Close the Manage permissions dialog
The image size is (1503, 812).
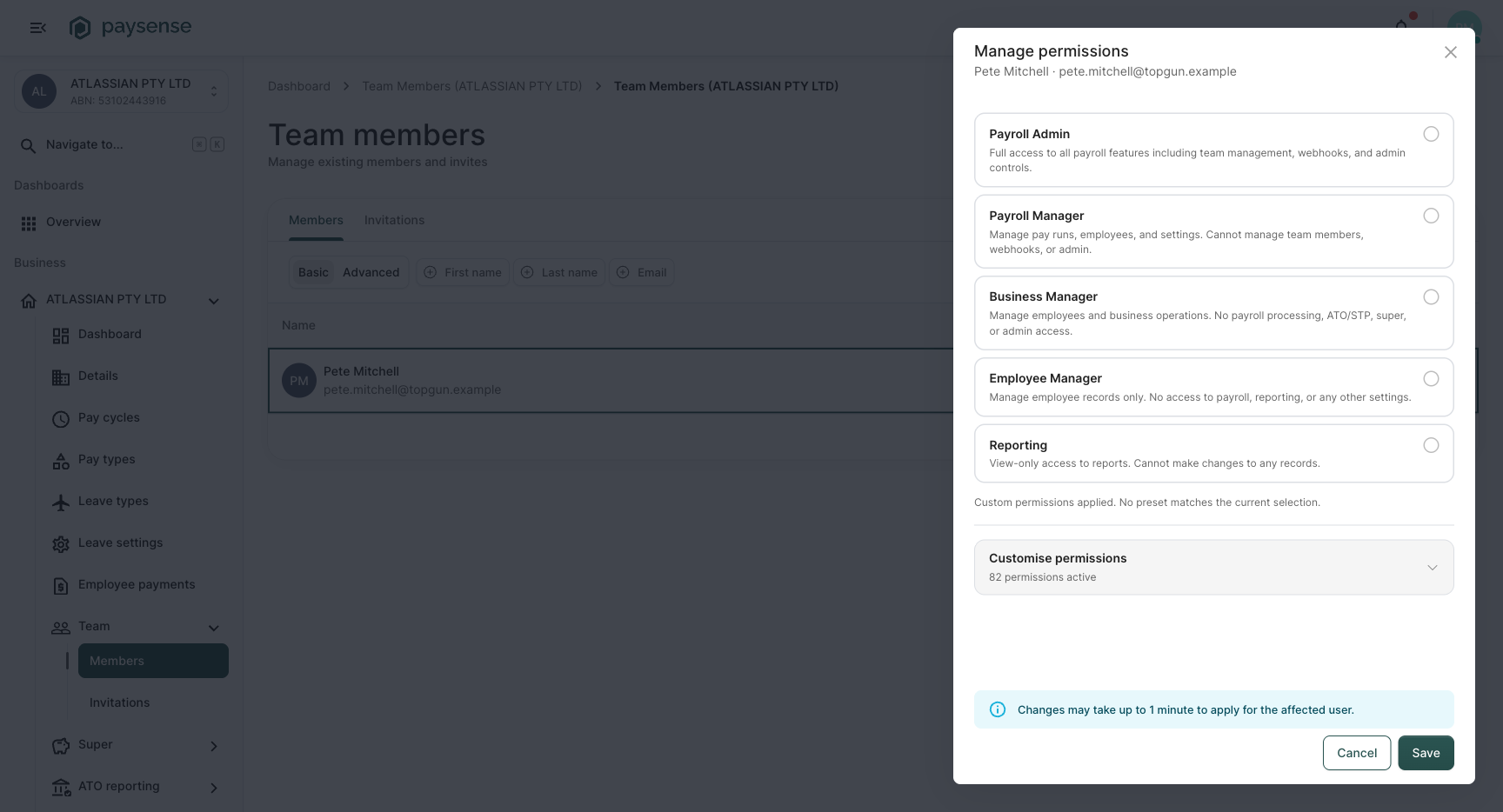1451,52
